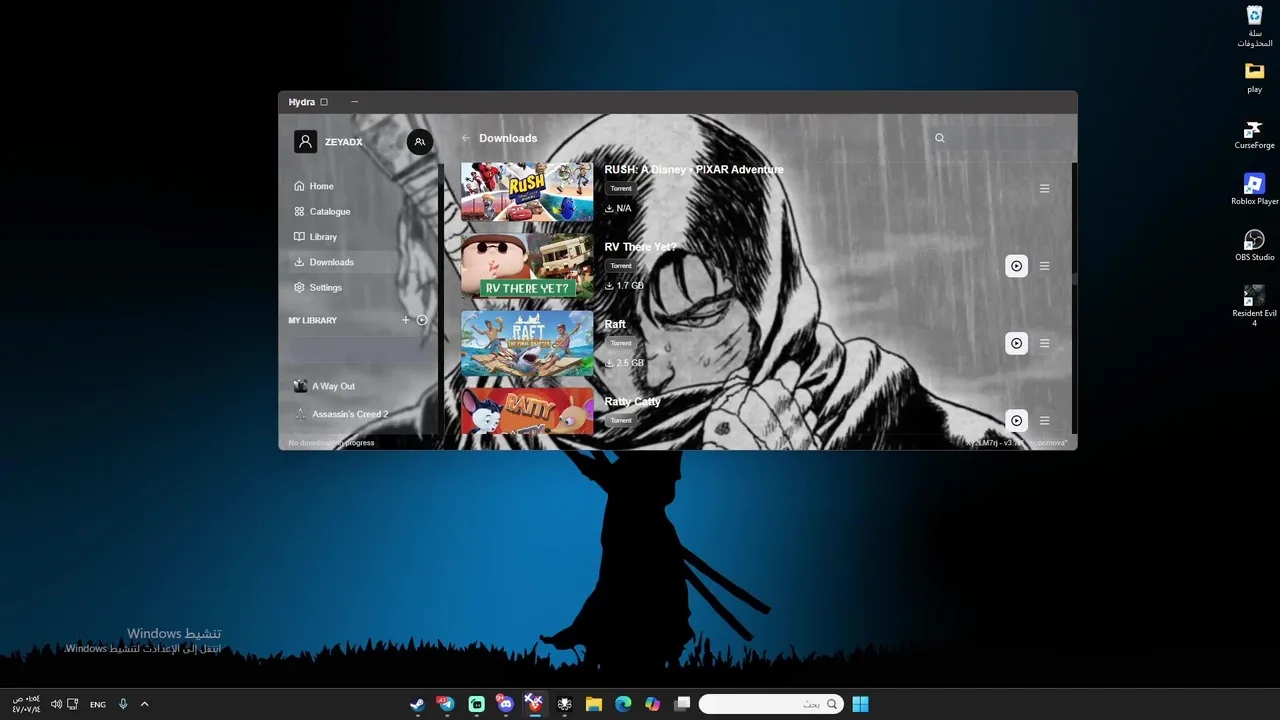Select the Downloads sidebar item
This screenshot has height=720, width=1280.
coord(363,262)
